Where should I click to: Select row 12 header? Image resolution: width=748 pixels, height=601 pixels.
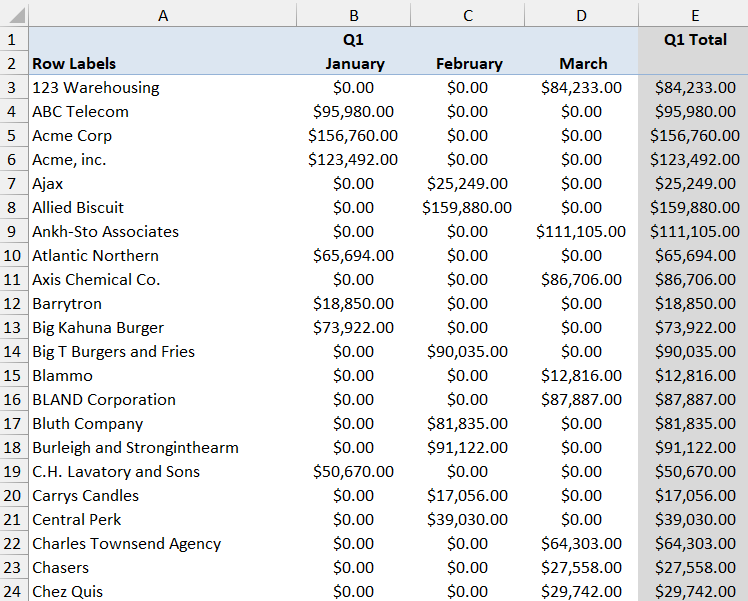[x=12, y=303]
